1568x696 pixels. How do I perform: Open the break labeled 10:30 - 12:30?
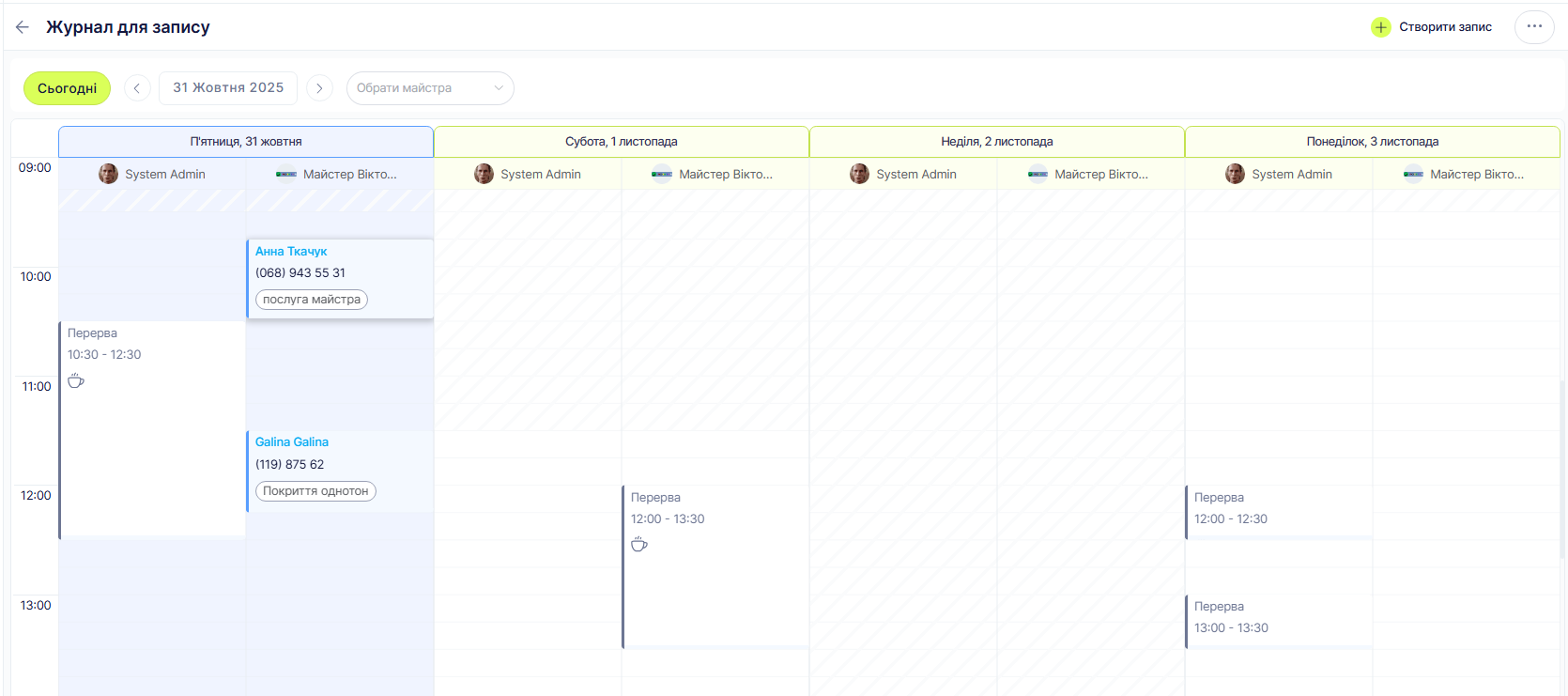click(x=152, y=430)
